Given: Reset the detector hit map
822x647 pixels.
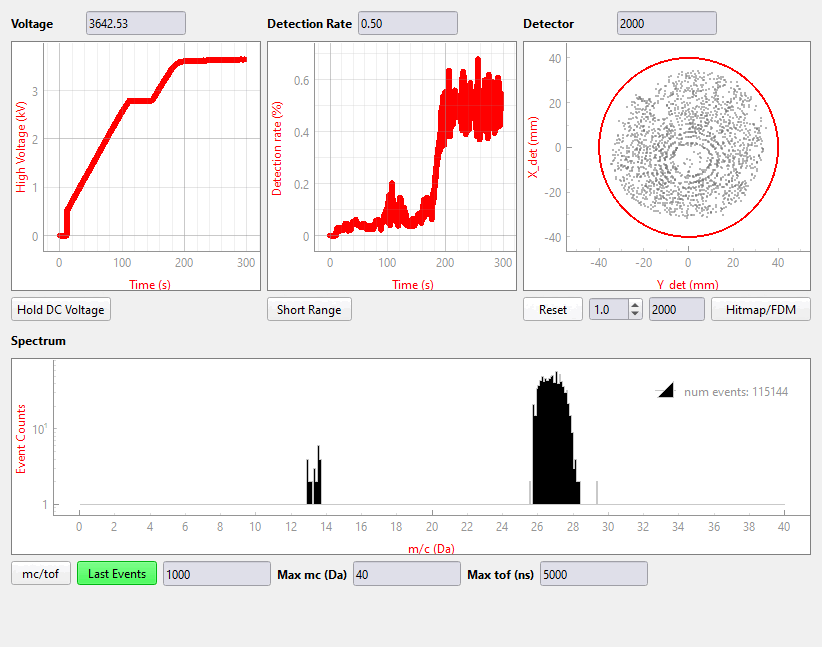Looking at the screenshot, I should [x=553, y=309].
